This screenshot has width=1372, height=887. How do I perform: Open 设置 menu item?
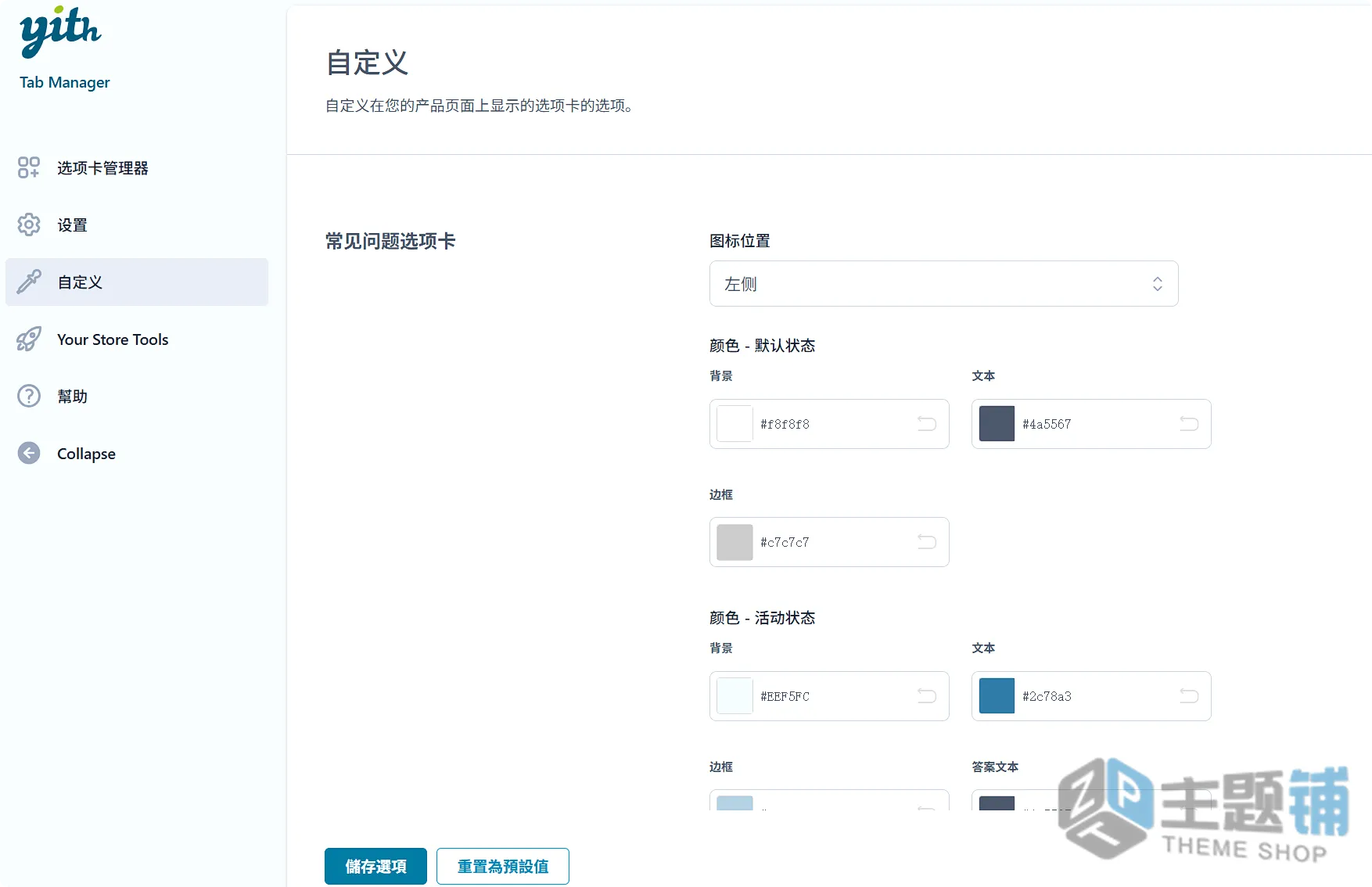pyautogui.click(x=137, y=224)
